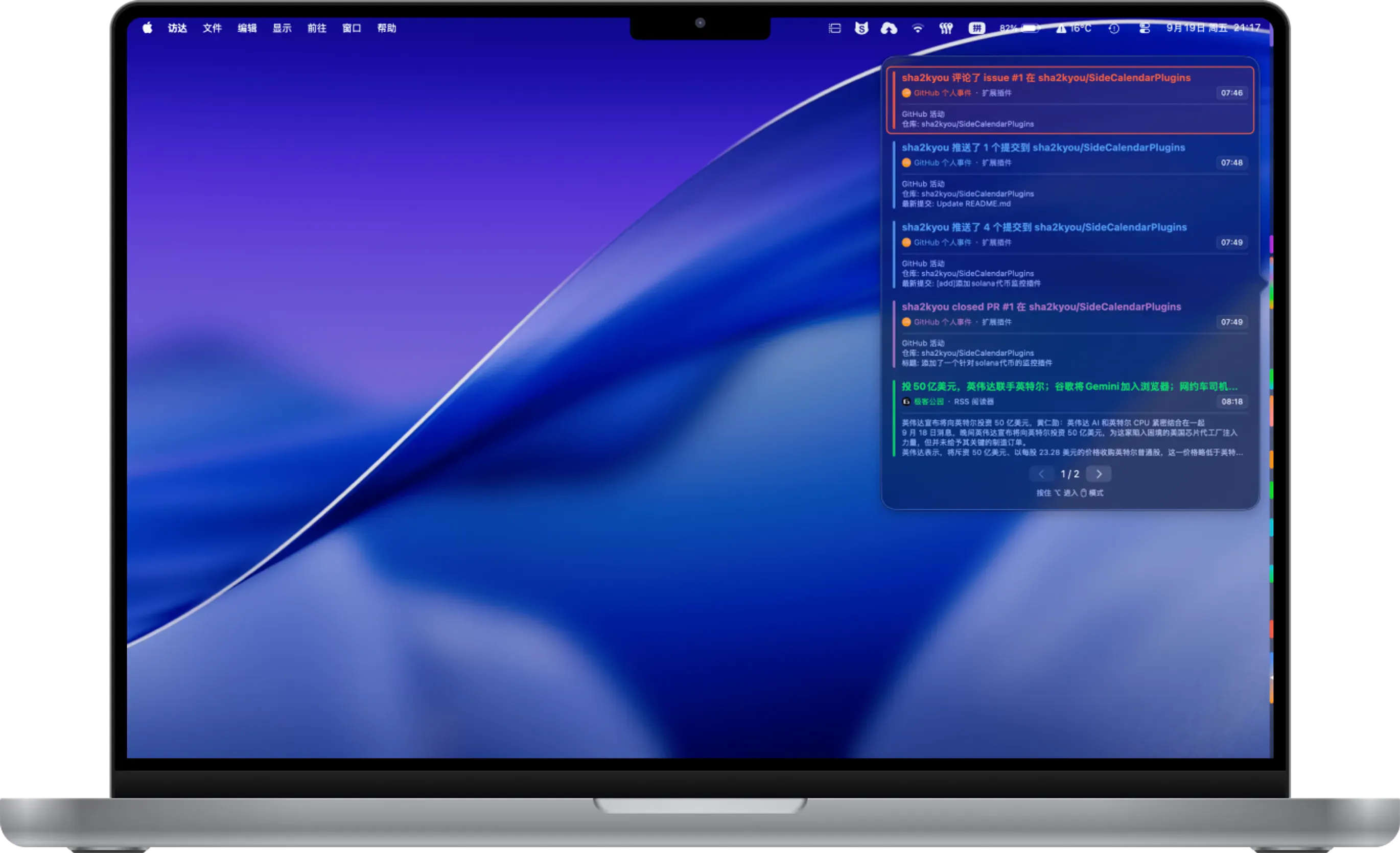Click GitHub icon in 推送了 1 个提交 event
This screenshot has width=1400, height=853.
[x=906, y=163]
